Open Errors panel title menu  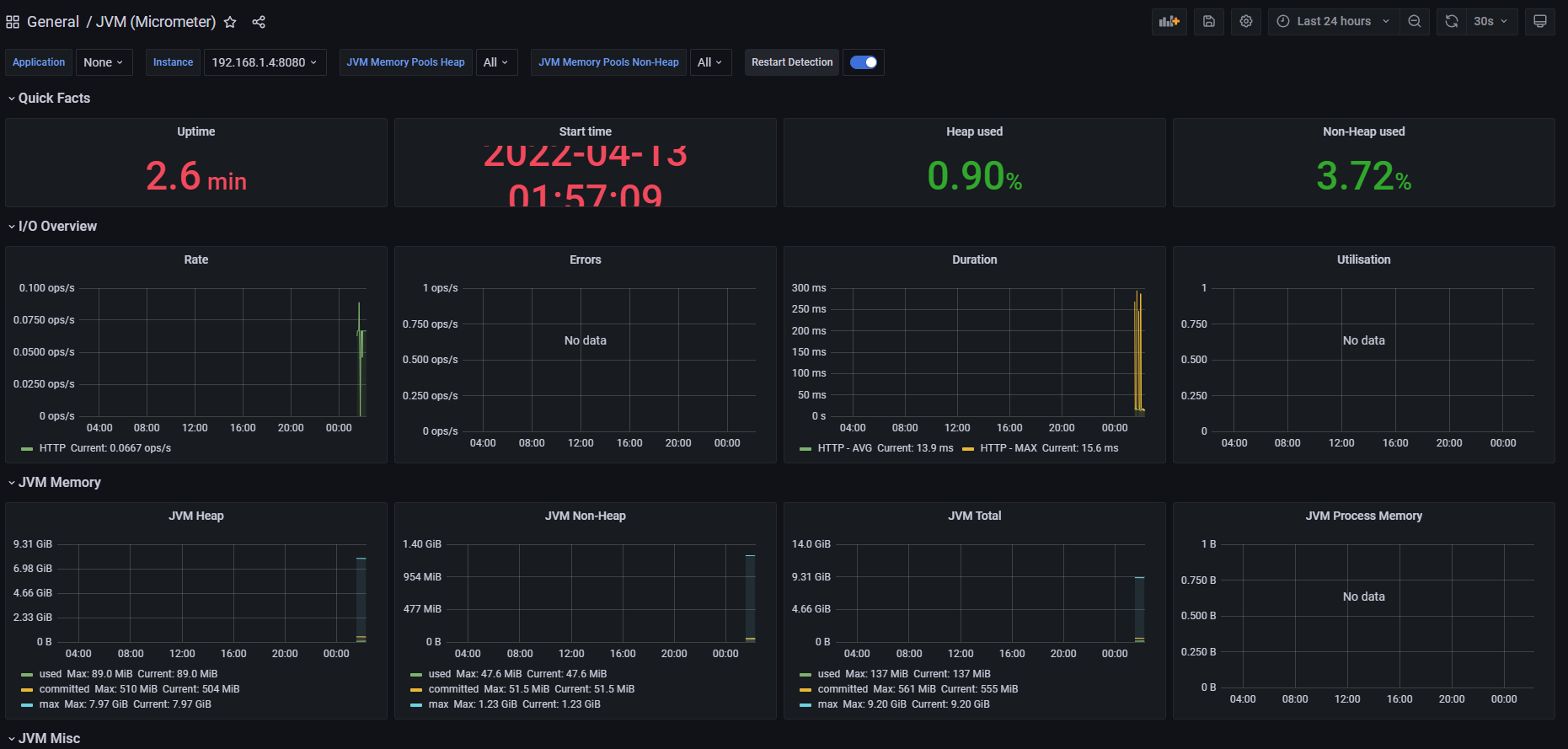tap(586, 259)
